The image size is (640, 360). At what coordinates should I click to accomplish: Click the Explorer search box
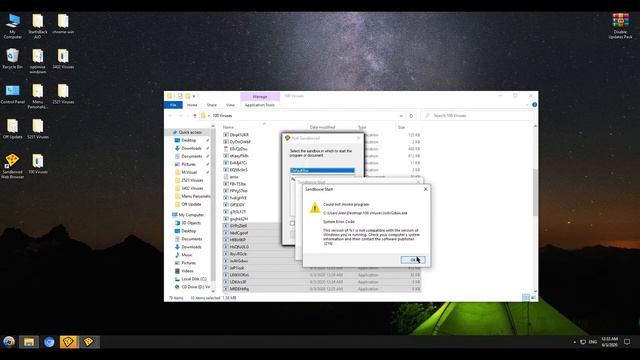[x=477, y=116]
